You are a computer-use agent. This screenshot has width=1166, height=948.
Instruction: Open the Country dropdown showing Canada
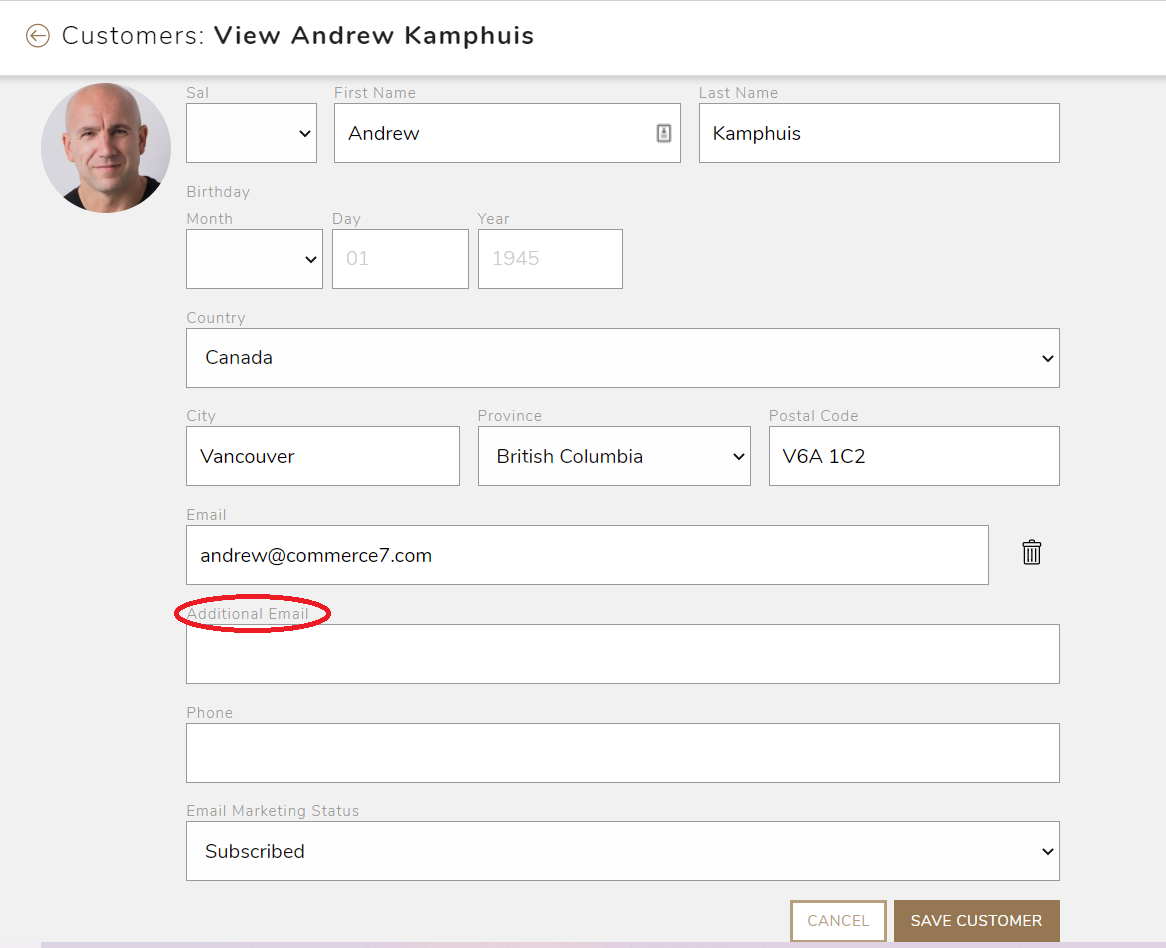coord(623,357)
